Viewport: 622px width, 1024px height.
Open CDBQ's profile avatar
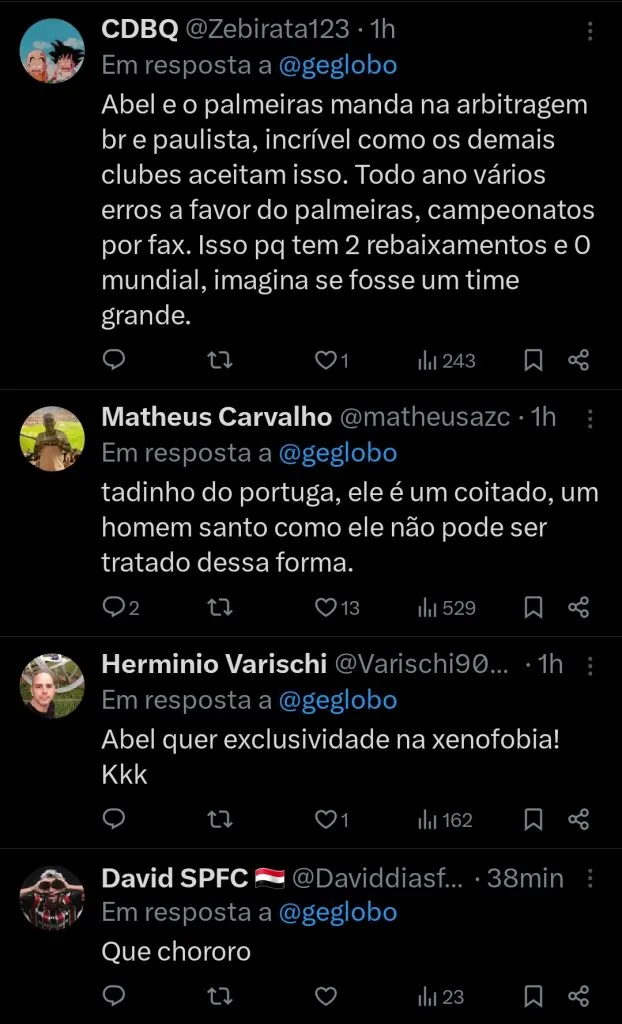point(53,51)
